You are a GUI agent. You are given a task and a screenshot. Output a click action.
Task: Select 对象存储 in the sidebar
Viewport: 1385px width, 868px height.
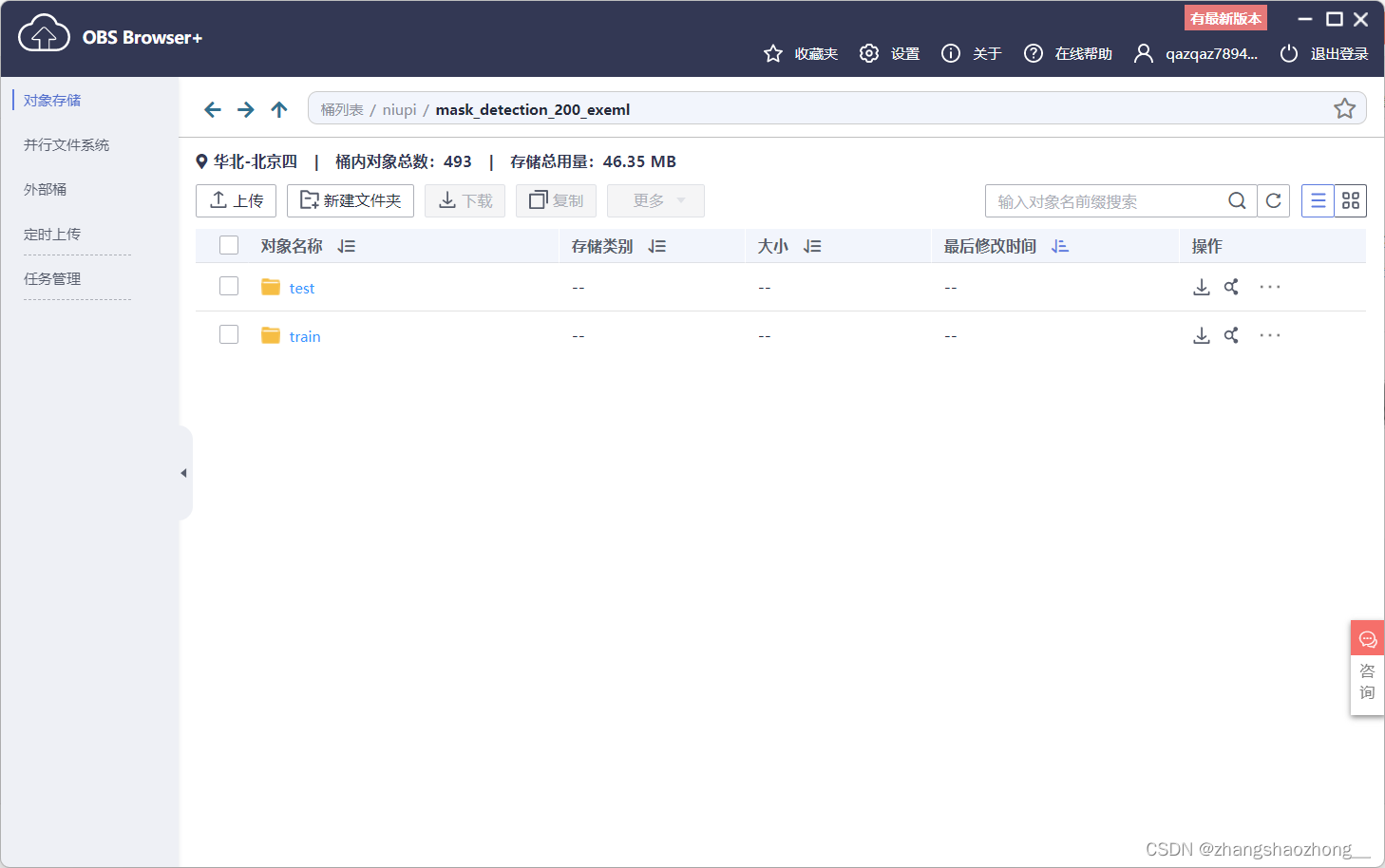tap(52, 100)
